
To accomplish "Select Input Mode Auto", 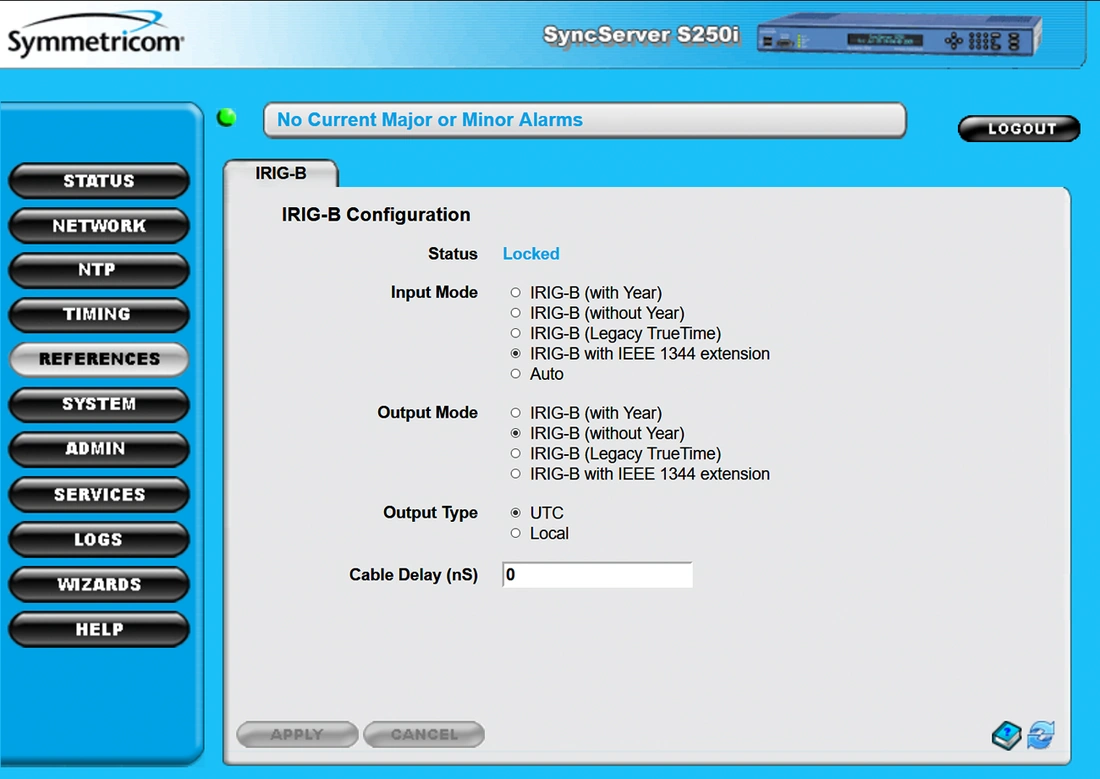I will [x=516, y=374].
